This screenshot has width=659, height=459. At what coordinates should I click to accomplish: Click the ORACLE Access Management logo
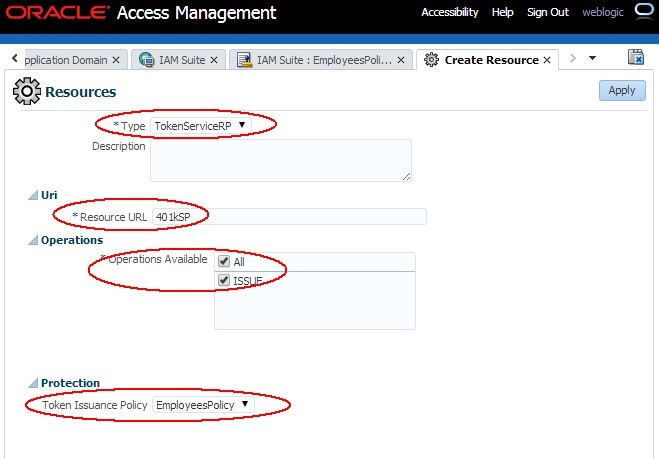pos(141,13)
